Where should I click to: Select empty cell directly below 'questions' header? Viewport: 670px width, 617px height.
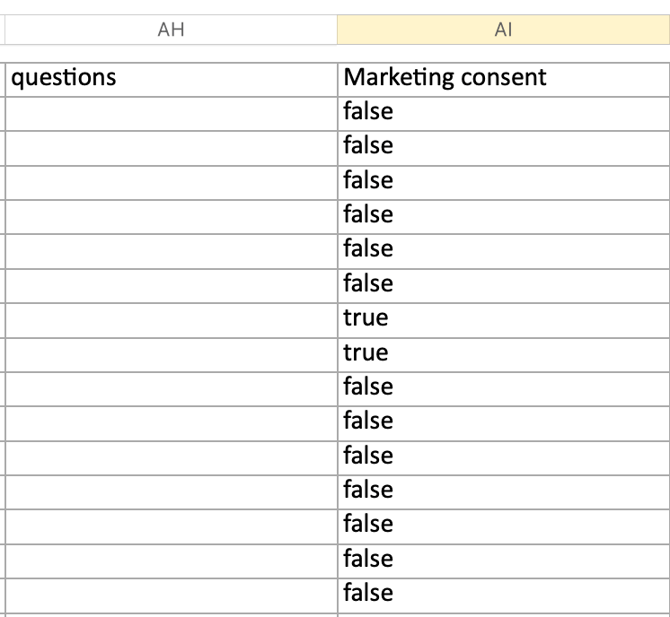pyautogui.click(x=171, y=112)
